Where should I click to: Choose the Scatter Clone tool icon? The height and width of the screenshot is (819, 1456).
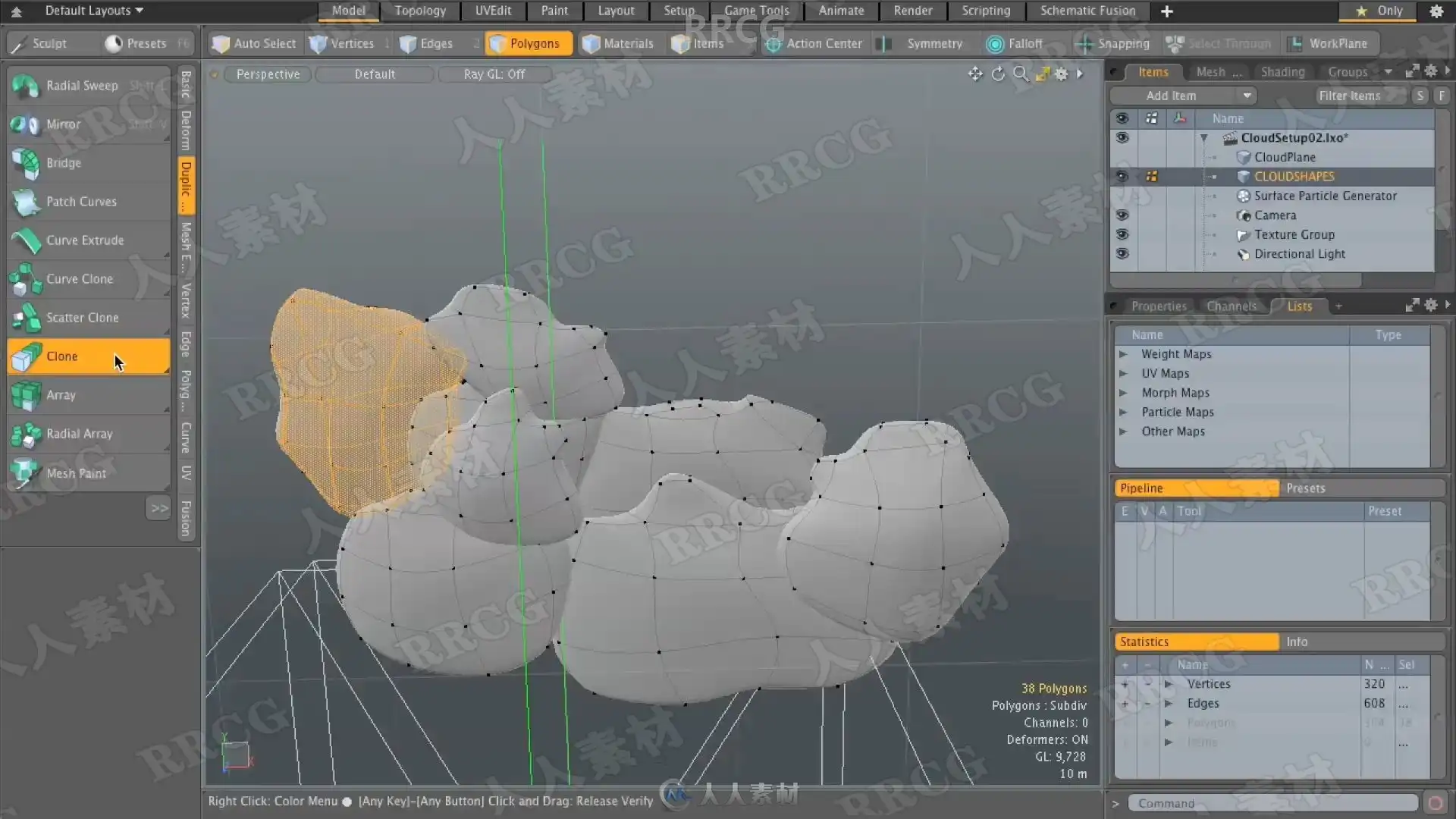(26, 318)
